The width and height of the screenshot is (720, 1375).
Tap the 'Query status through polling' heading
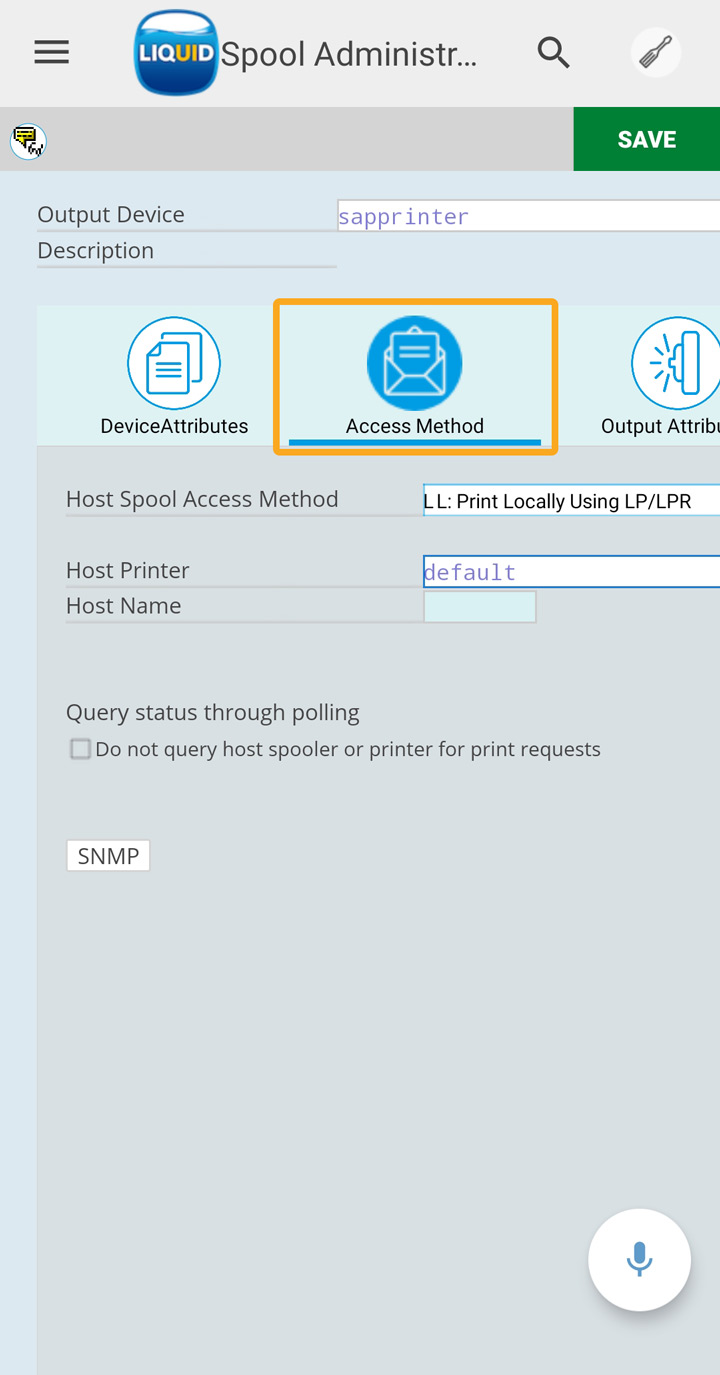click(213, 713)
